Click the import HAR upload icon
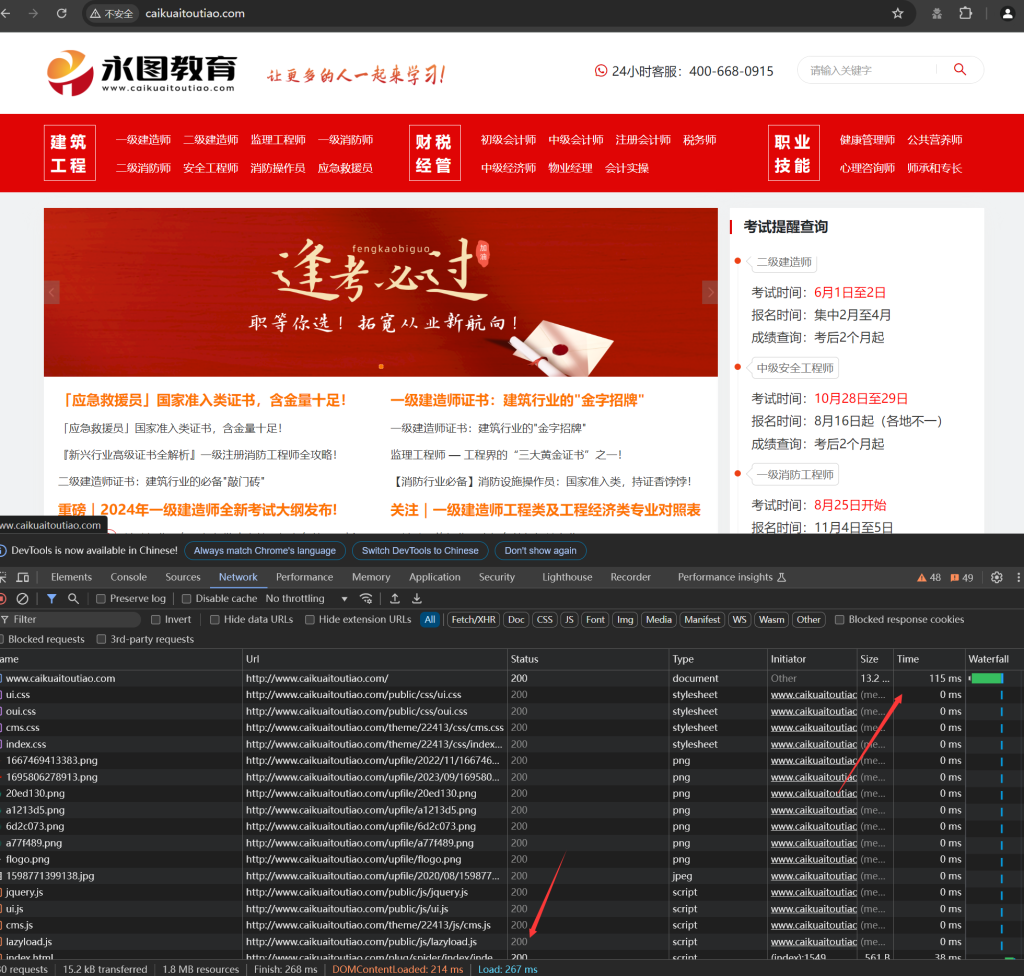 [395, 598]
